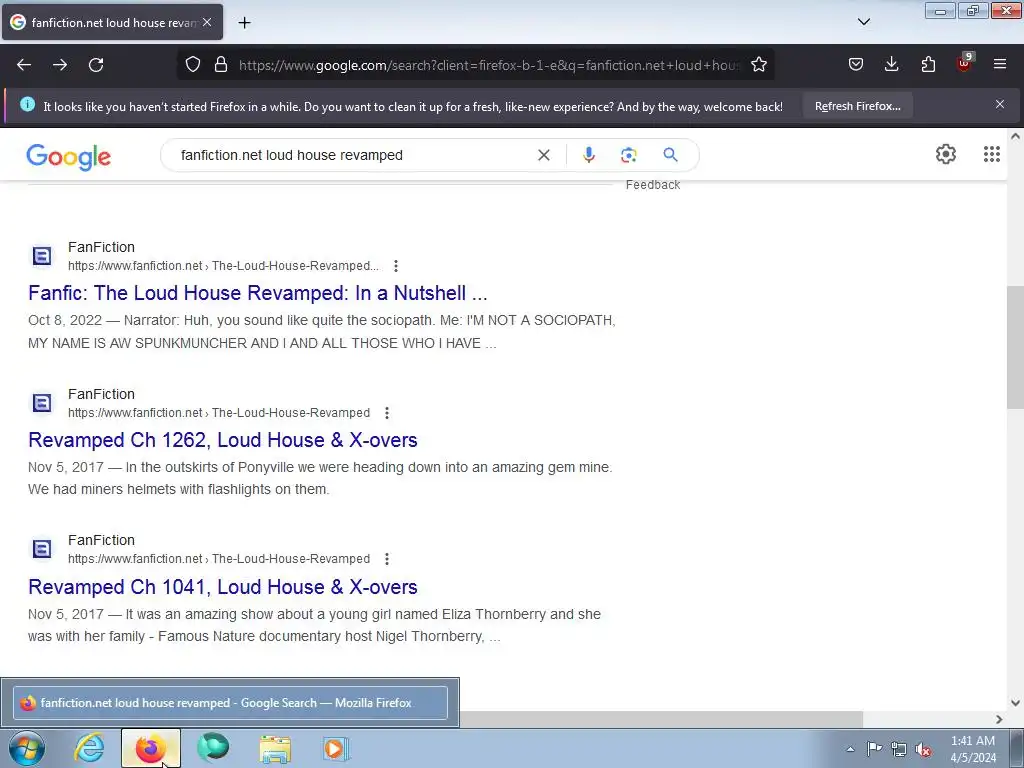The image size is (1024, 768).
Task: Click FanFiction favicon of Ch 1041 result
Action: click(x=42, y=549)
